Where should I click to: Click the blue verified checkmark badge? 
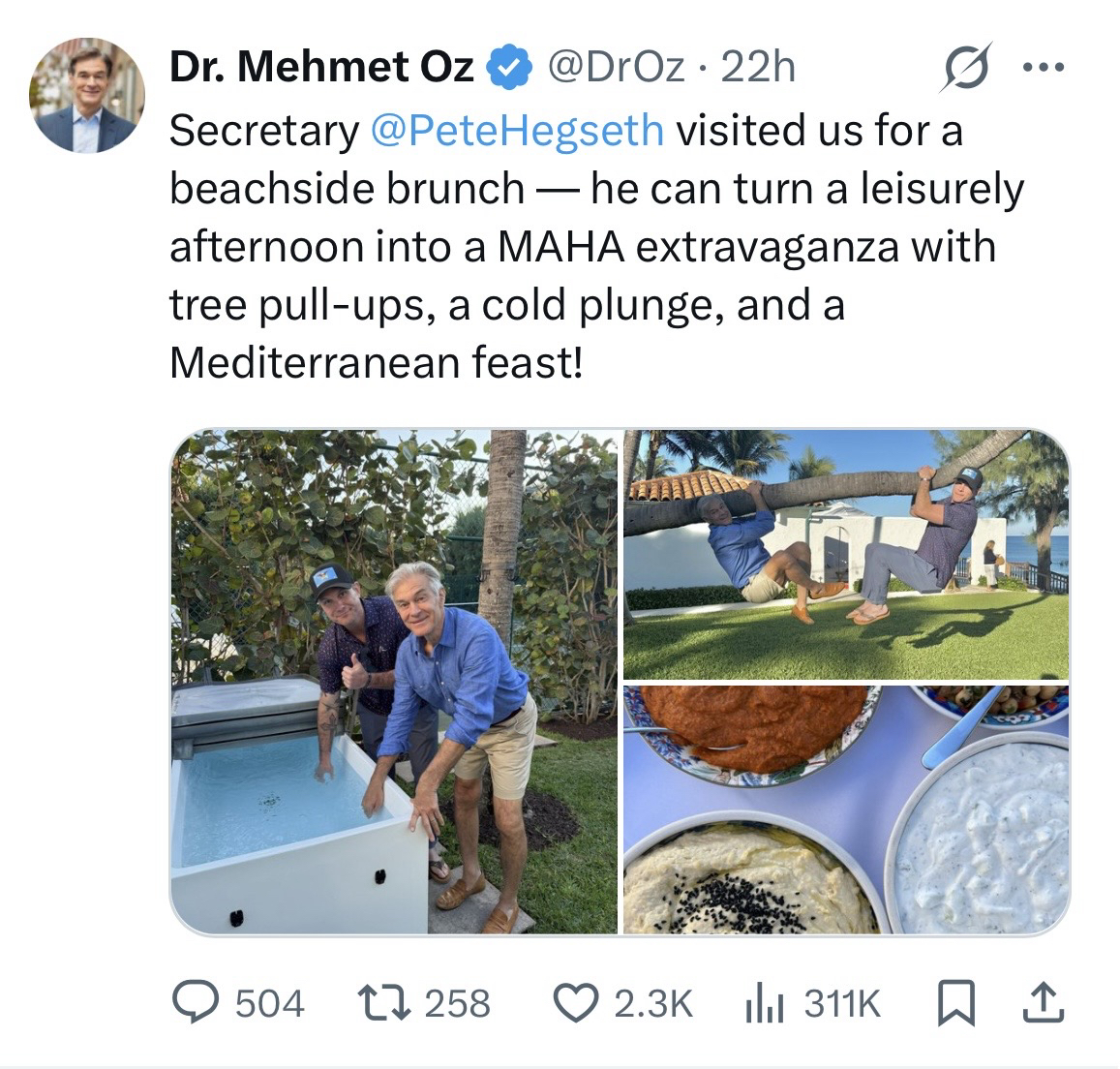click(x=511, y=68)
